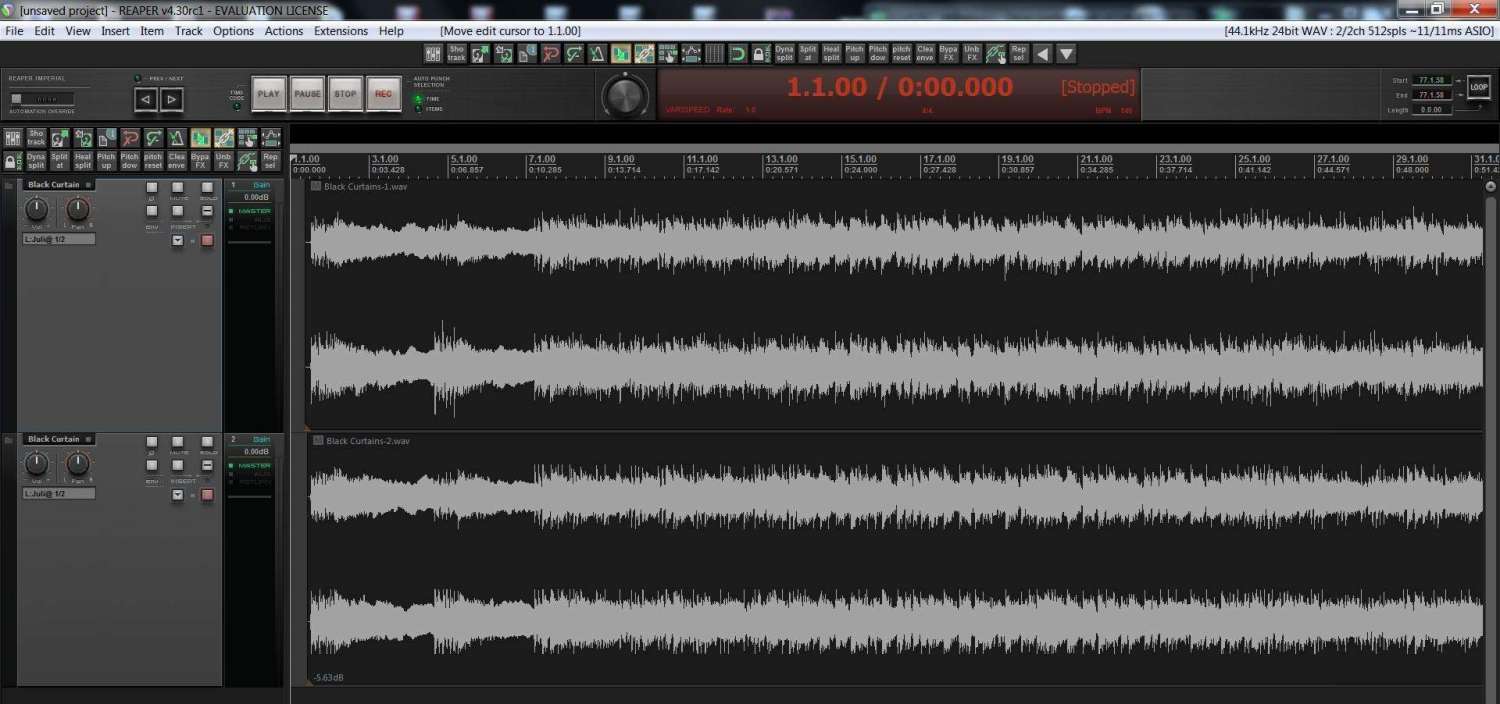The width and height of the screenshot is (1500, 704).
Task: Arm track 2 for recording (pink button)
Action: pyautogui.click(x=207, y=494)
